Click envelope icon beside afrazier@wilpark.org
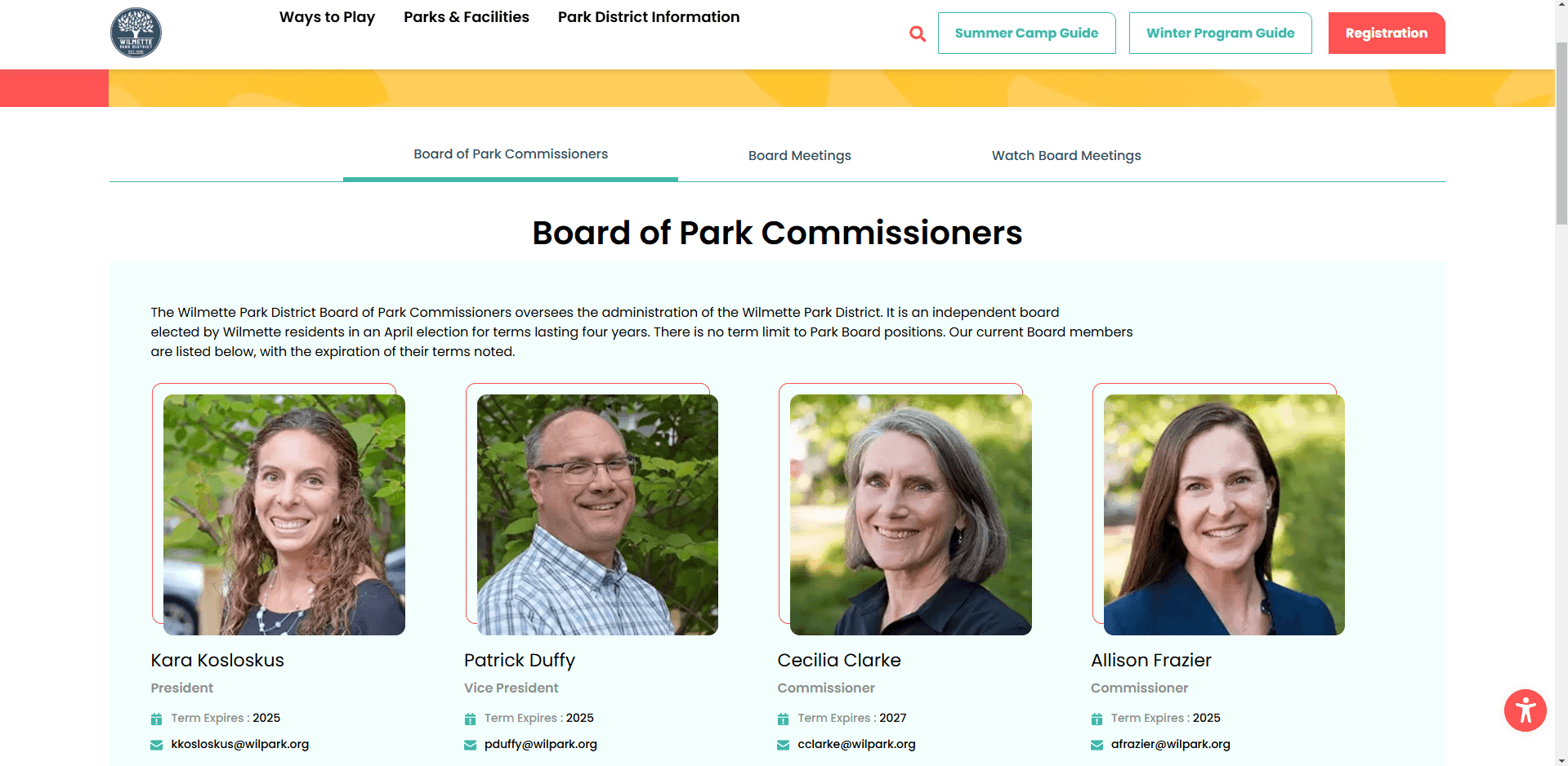Screen dimensions: 1568x766 [1097, 745]
